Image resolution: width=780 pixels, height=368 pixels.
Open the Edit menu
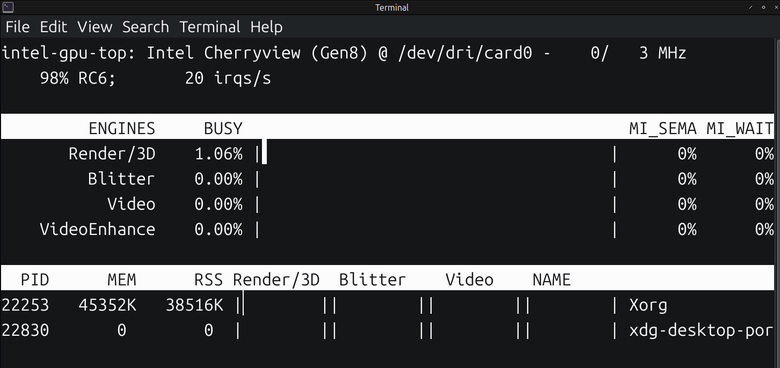[x=53, y=27]
